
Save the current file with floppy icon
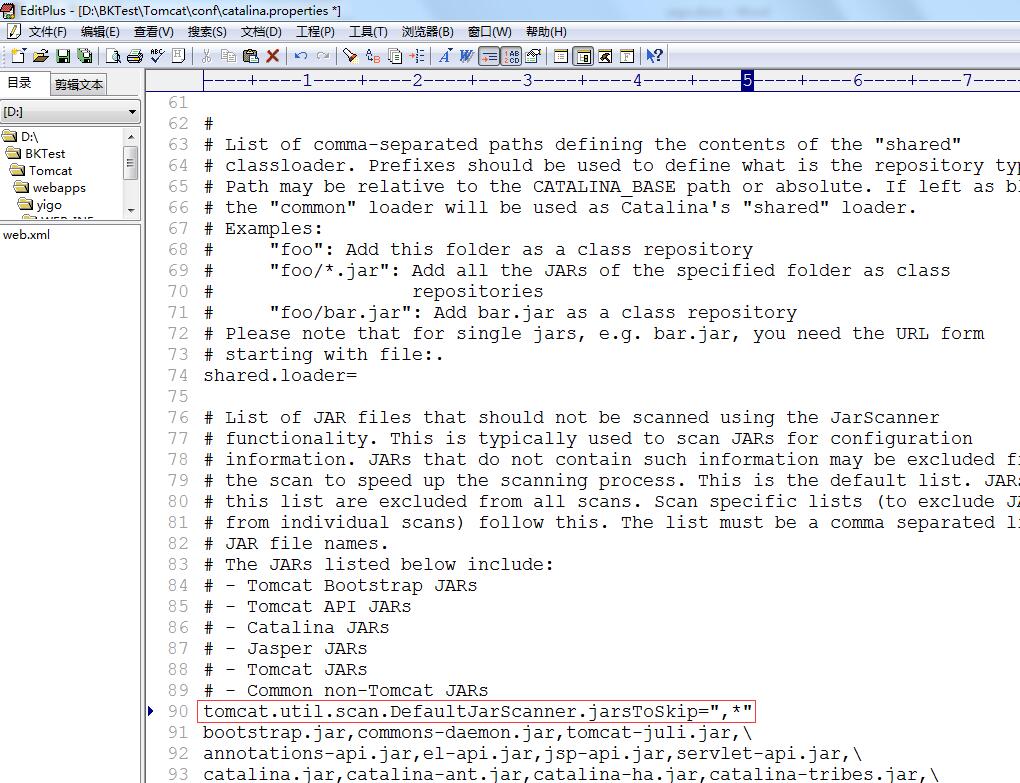point(63,56)
